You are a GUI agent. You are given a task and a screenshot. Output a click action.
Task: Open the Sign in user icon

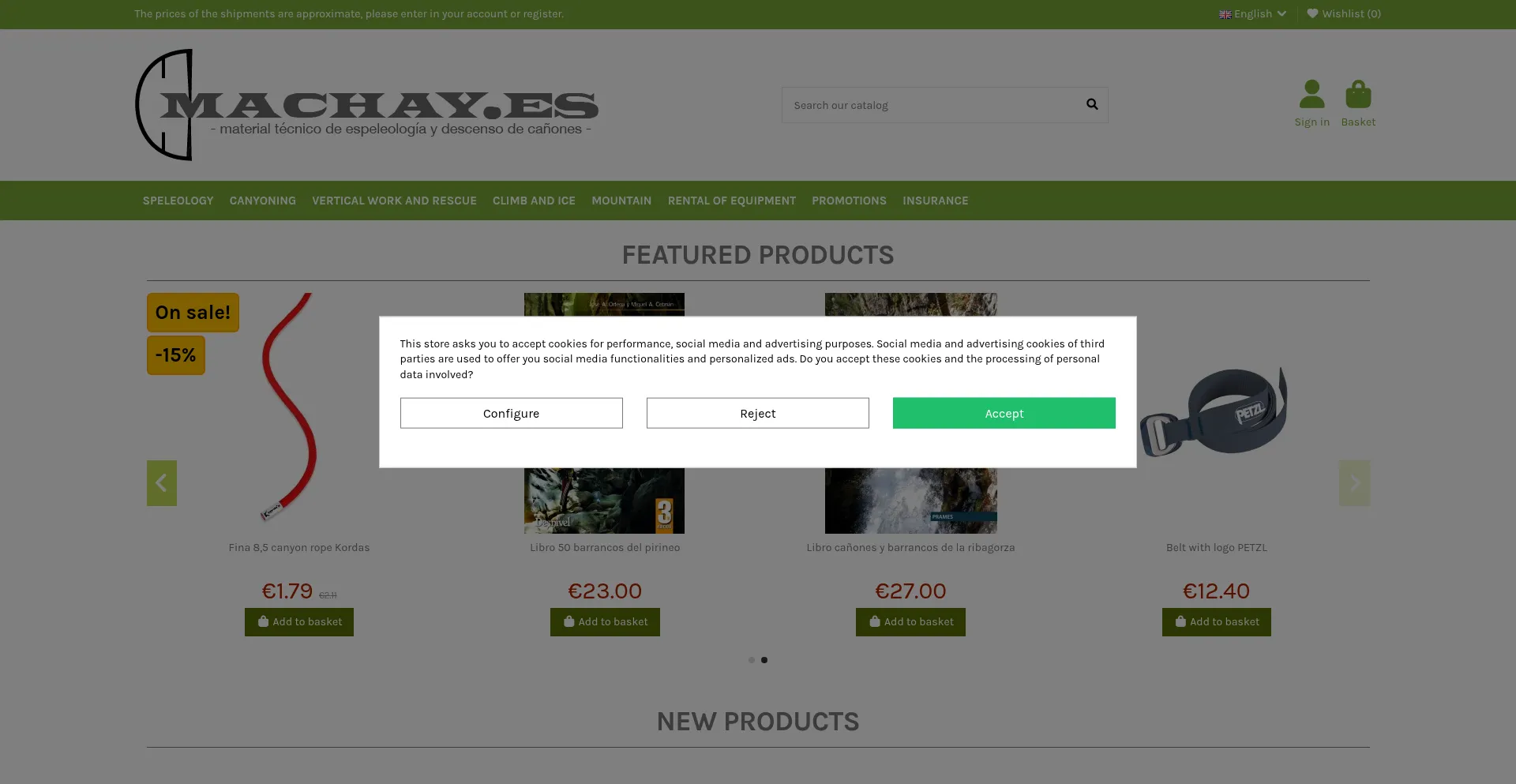[x=1311, y=94]
